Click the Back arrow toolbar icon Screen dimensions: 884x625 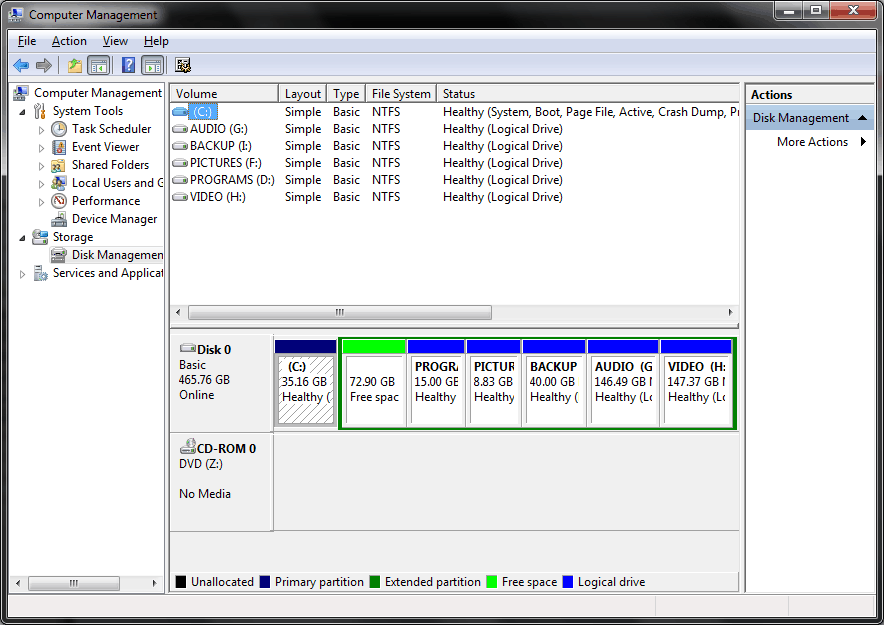(x=21, y=66)
